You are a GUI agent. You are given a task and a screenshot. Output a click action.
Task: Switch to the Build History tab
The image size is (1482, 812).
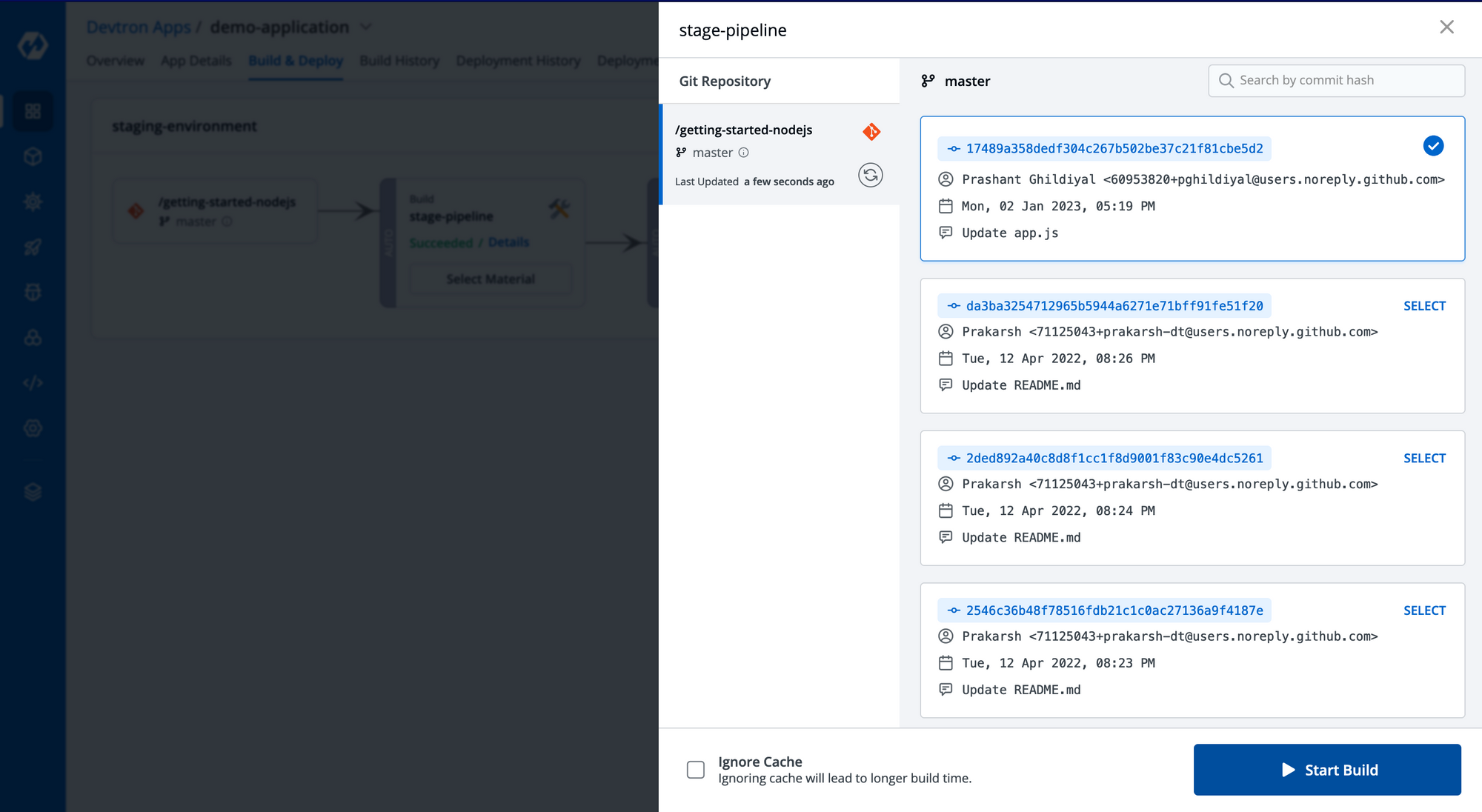click(400, 61)
